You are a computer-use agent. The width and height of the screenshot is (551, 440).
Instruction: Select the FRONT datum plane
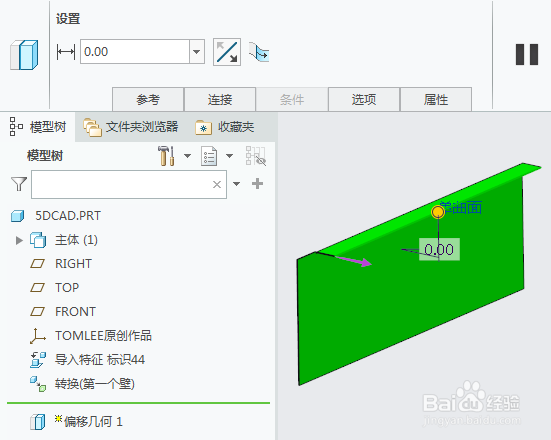coord(75,311)
